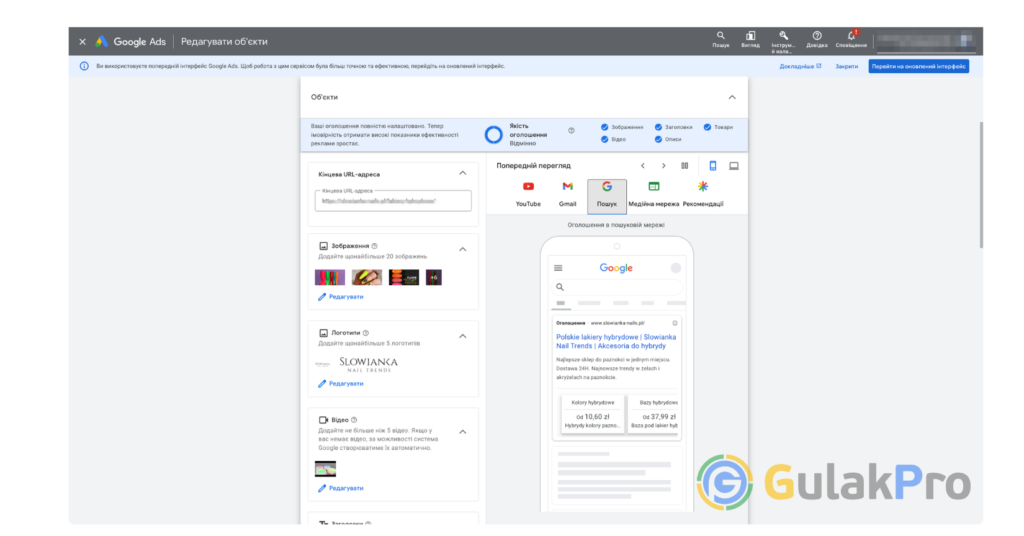The width and height of the screenshot is (1024, 536).
Task: Click the Відео camera icon in card header
Action: tap(323, 420)
